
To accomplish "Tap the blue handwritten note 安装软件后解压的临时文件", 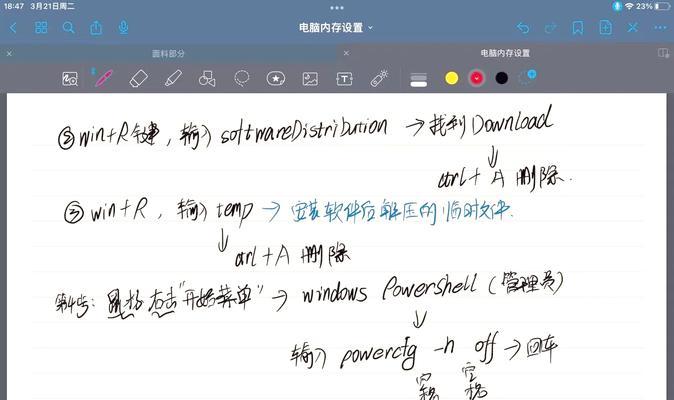I will tap(402, 211).
